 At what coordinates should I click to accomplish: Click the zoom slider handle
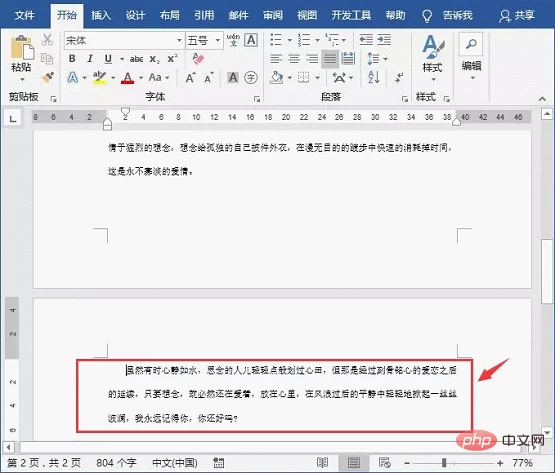pos(444,463)
